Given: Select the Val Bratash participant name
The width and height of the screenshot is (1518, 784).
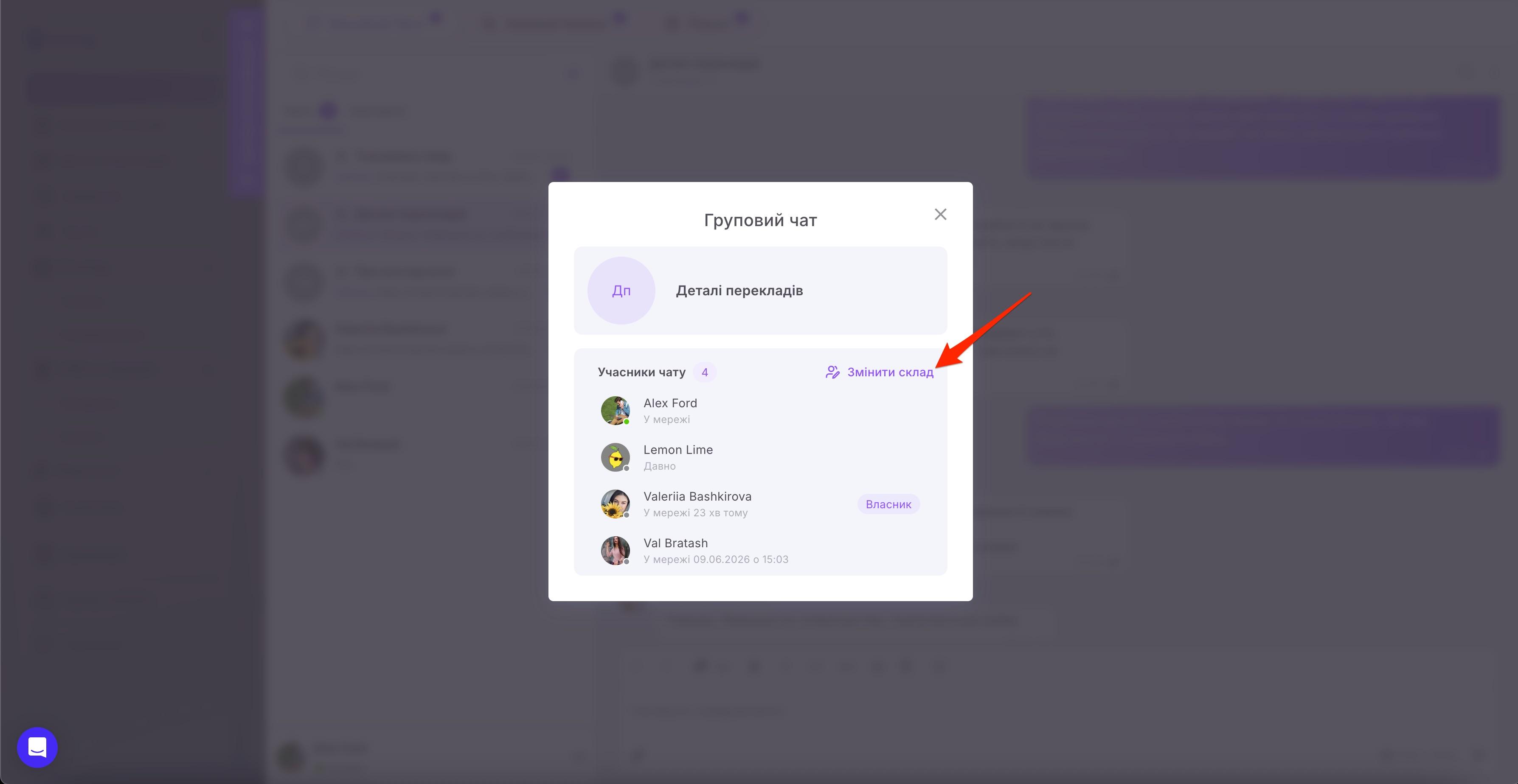Looking at the screenshot, I should pyautogui.click(x=675, y=543).
